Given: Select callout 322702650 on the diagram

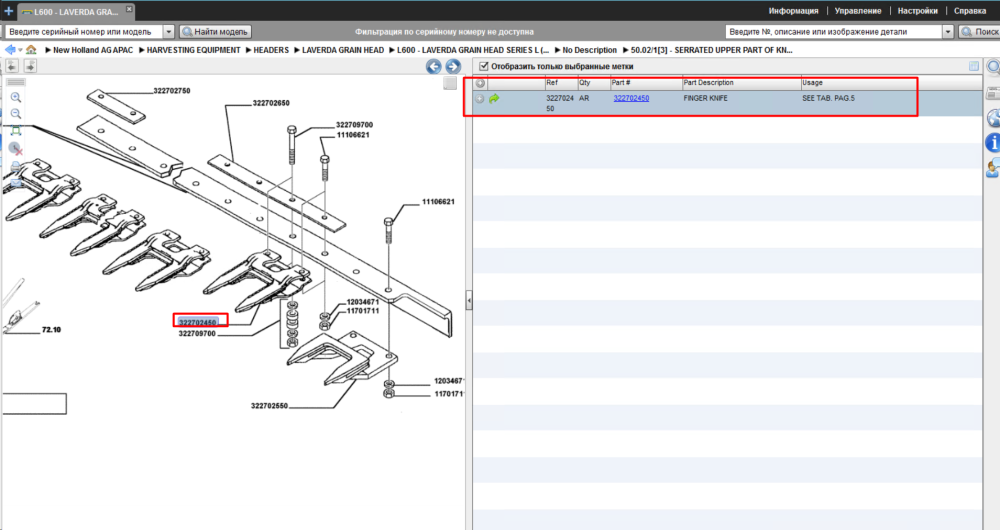Looking at the screenshot, I should (x=271, y=103).
